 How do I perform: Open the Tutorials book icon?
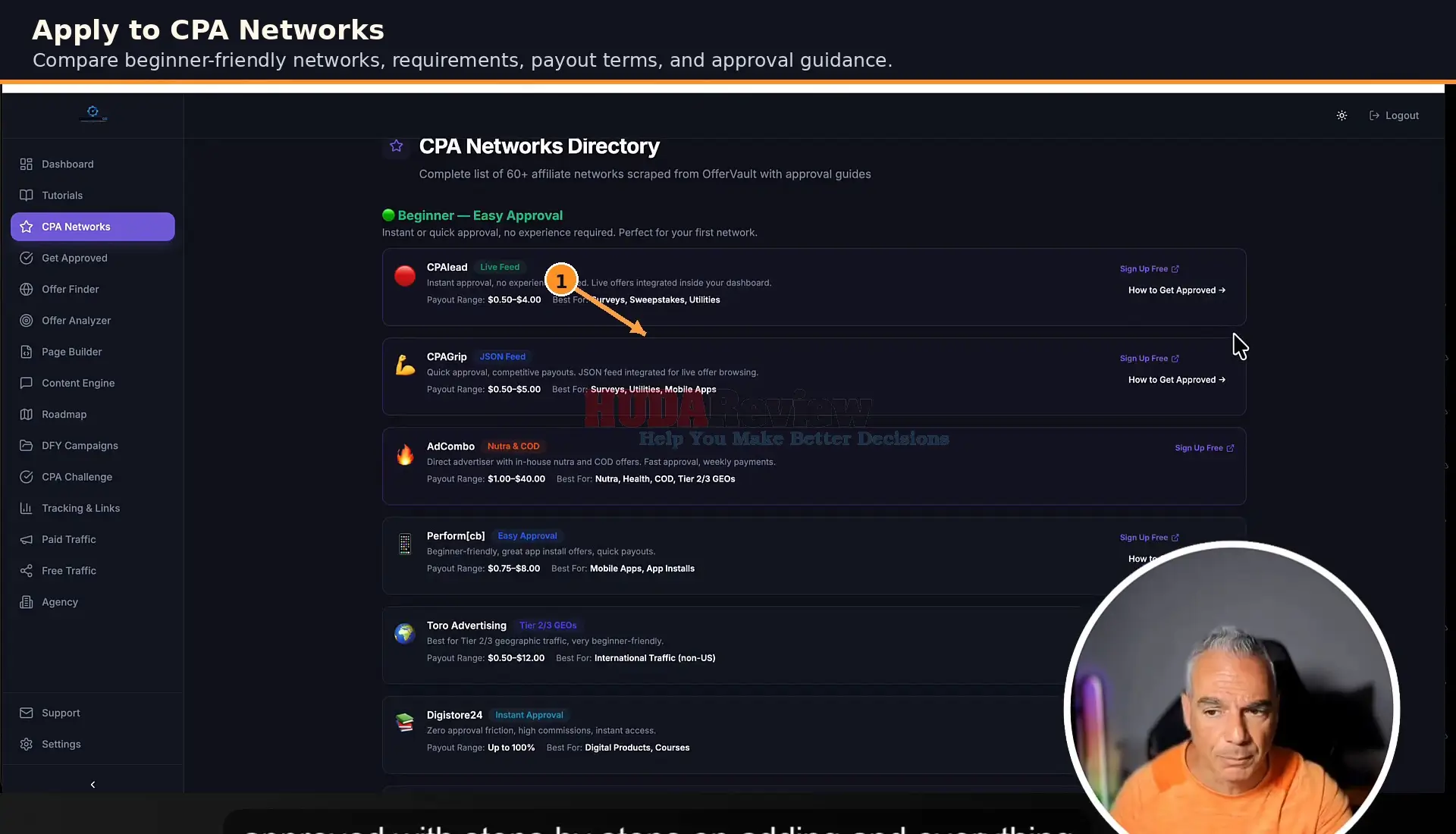(27, 195)
